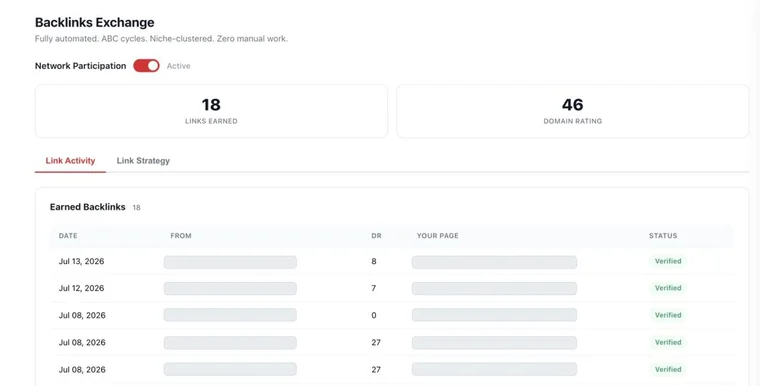Click the Verified badge in Jul 12 row
760x386 pixels.
[x=668, y=288]
